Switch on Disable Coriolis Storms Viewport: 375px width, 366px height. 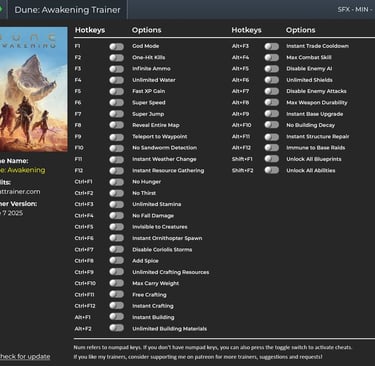(x=116, y=250)
